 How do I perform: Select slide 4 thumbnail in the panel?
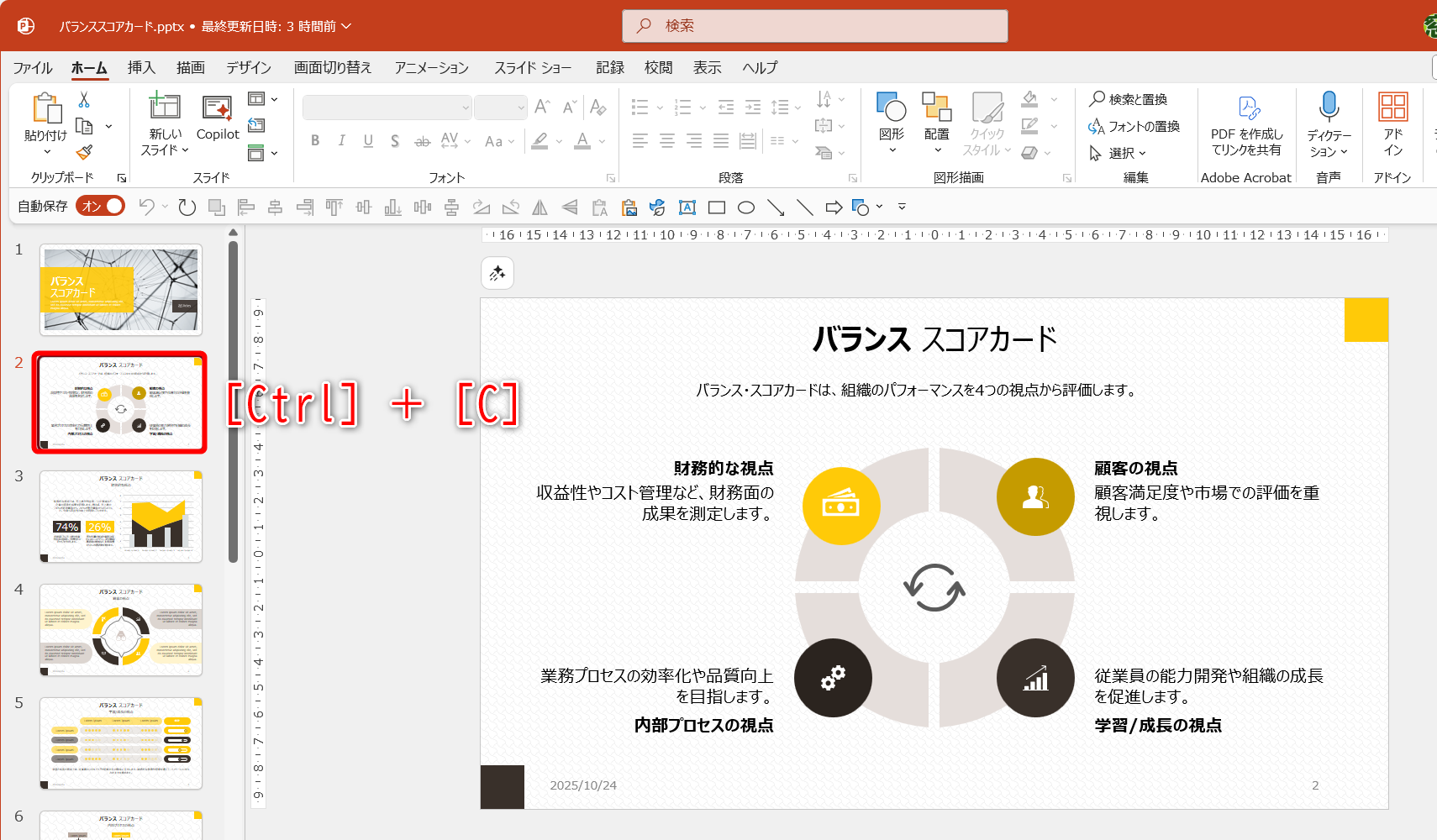pyautogui.click(x=120, y=630)
